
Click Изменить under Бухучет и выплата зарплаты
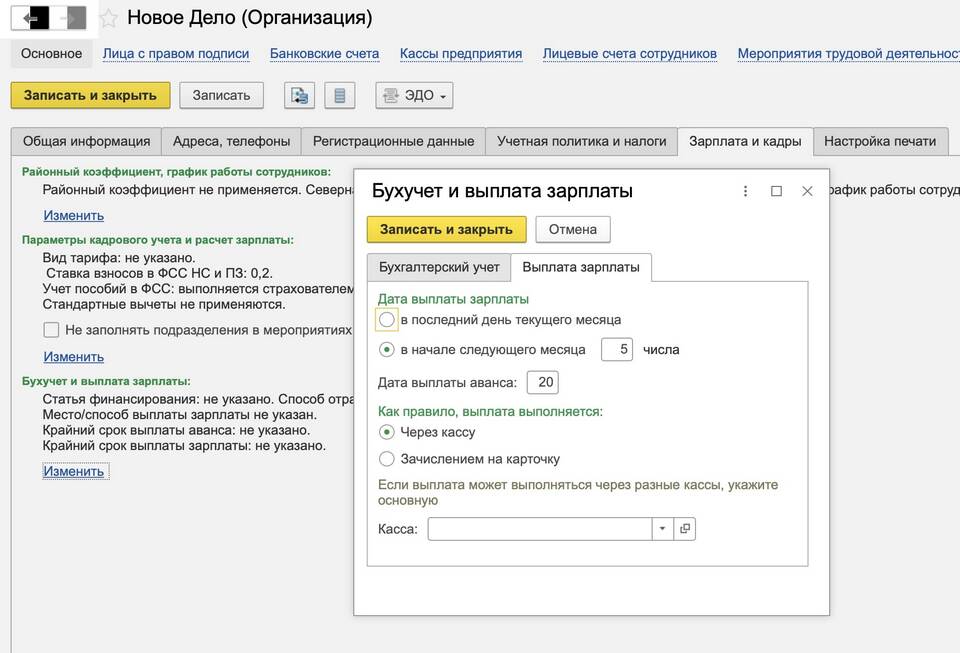pos(74,471)
